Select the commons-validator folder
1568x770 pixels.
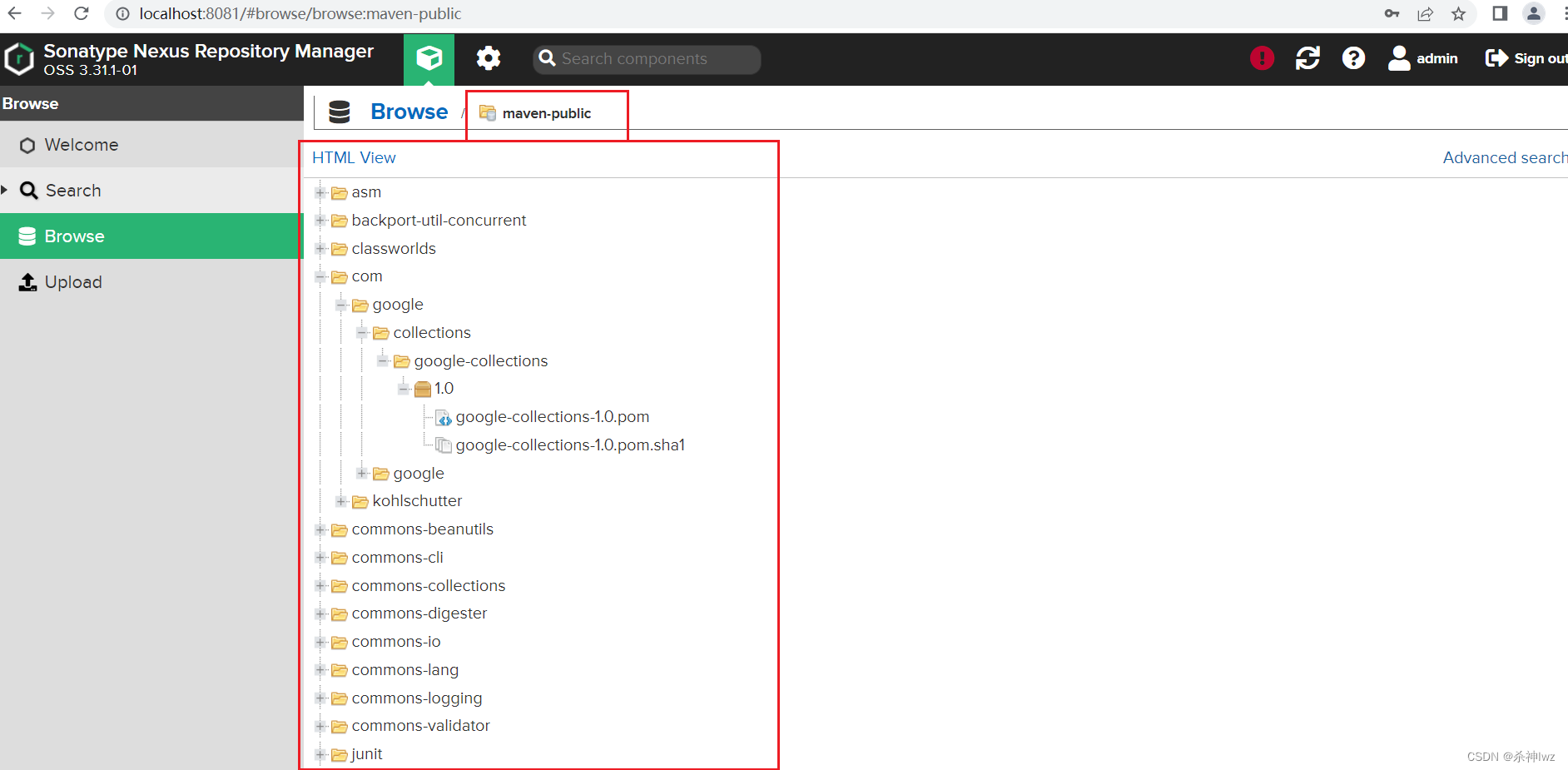point(421,726)
